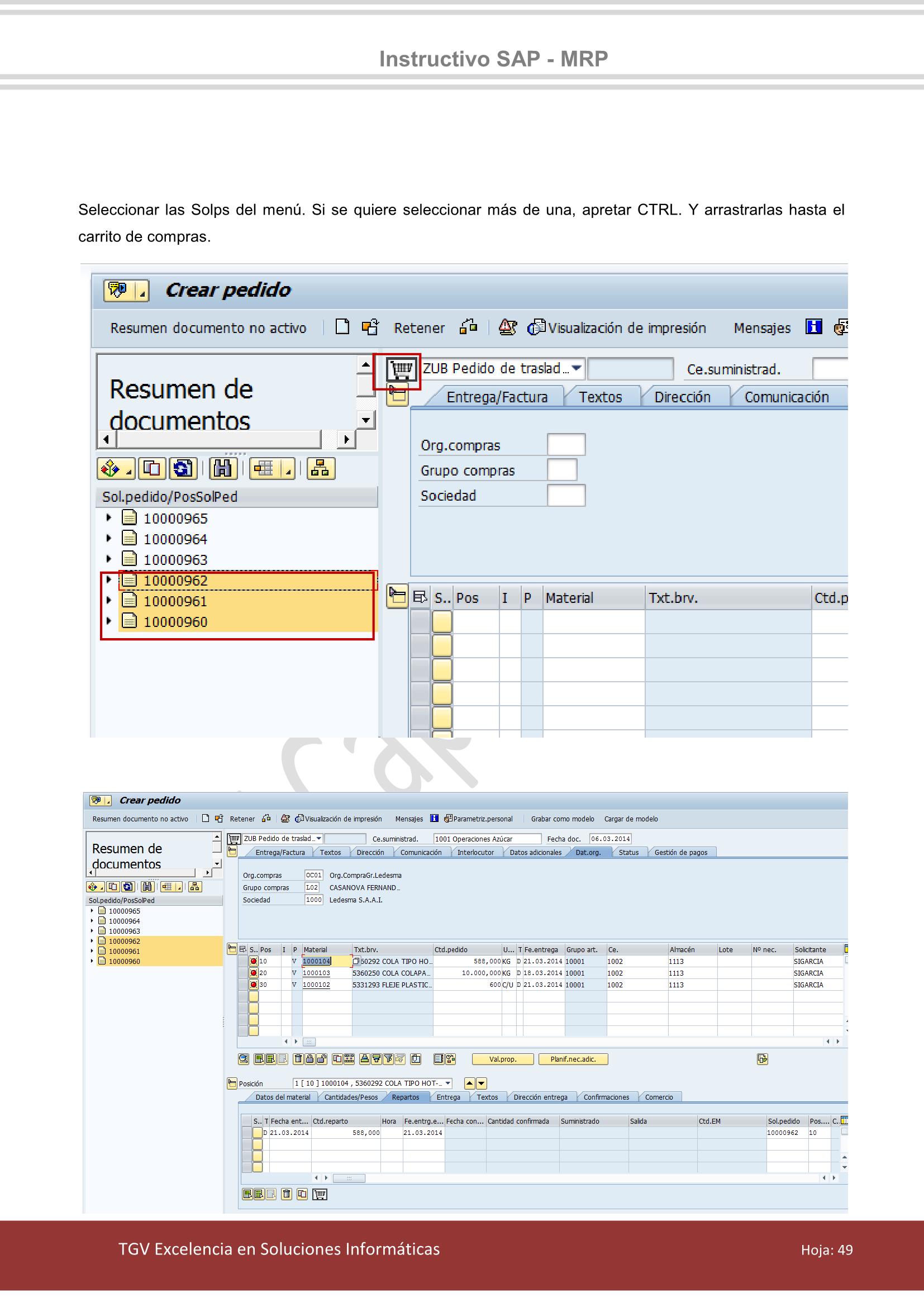Click inside the Org.compras input field
Image resolution: width=924 pixels, height=1307 pixels.
(x=566, y=445)
